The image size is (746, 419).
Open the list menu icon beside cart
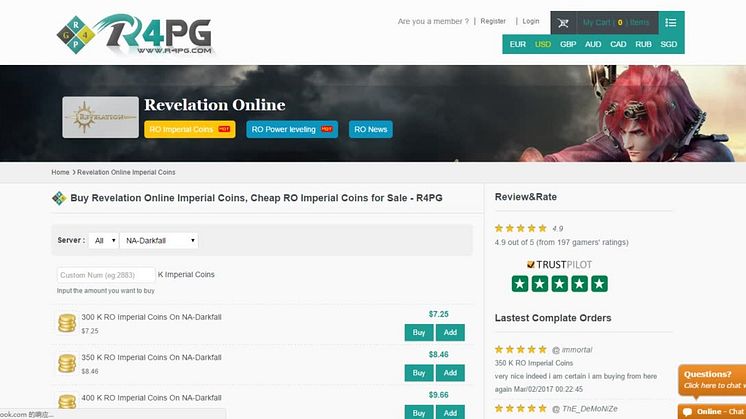(671, 22)
